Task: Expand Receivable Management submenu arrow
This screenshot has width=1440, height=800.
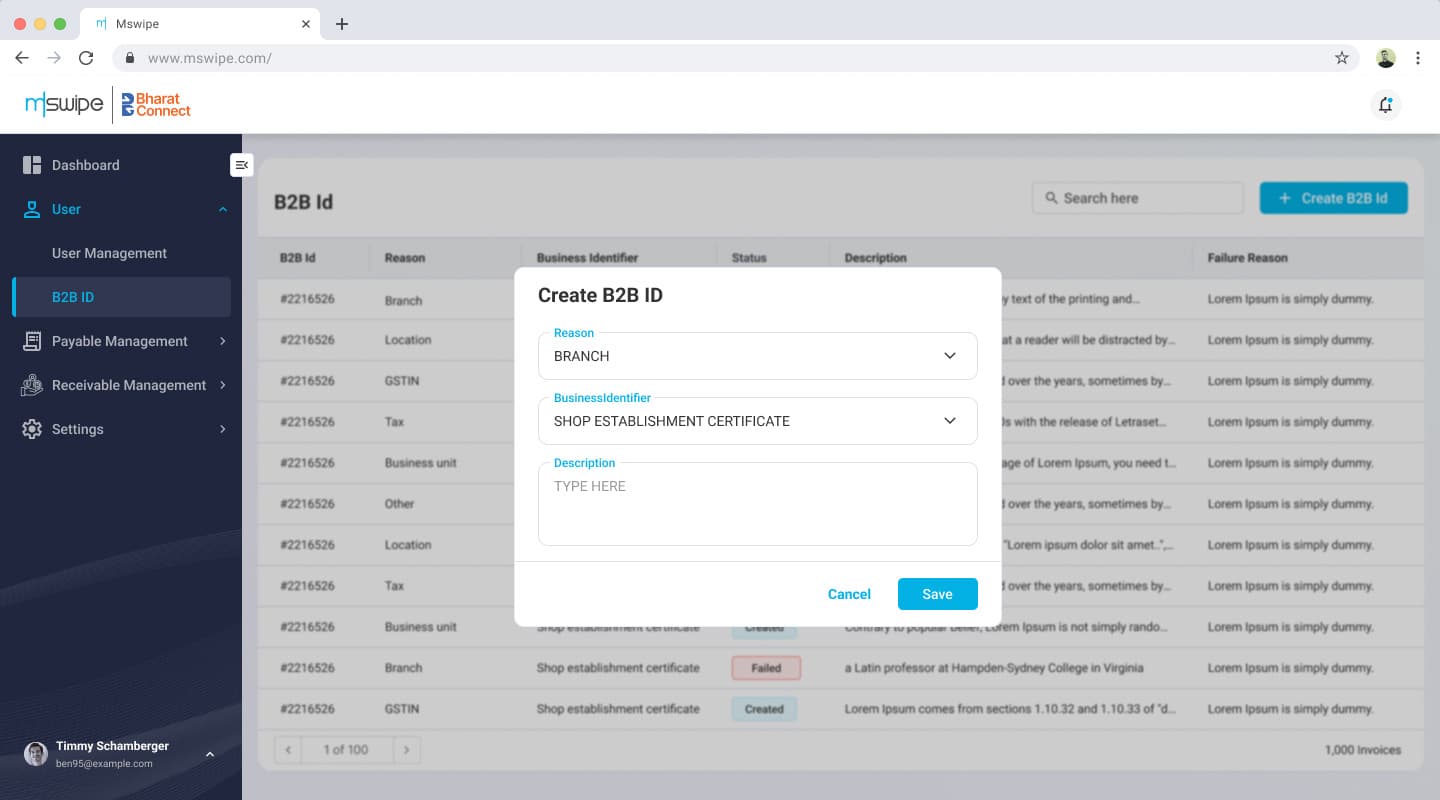Action: coord(223,385)
